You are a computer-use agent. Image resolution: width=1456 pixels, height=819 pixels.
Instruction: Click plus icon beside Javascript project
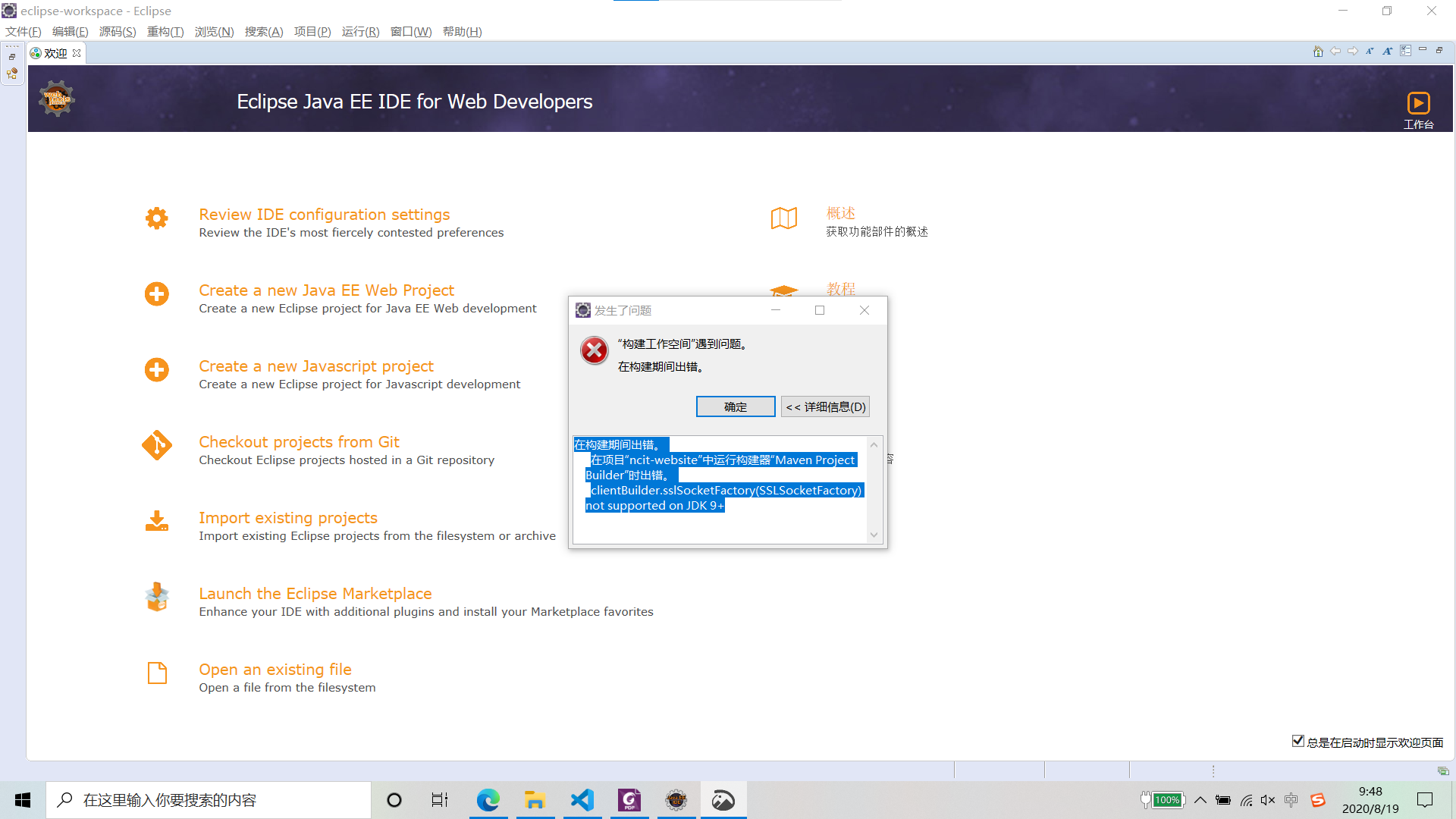(x=157, y=370)
